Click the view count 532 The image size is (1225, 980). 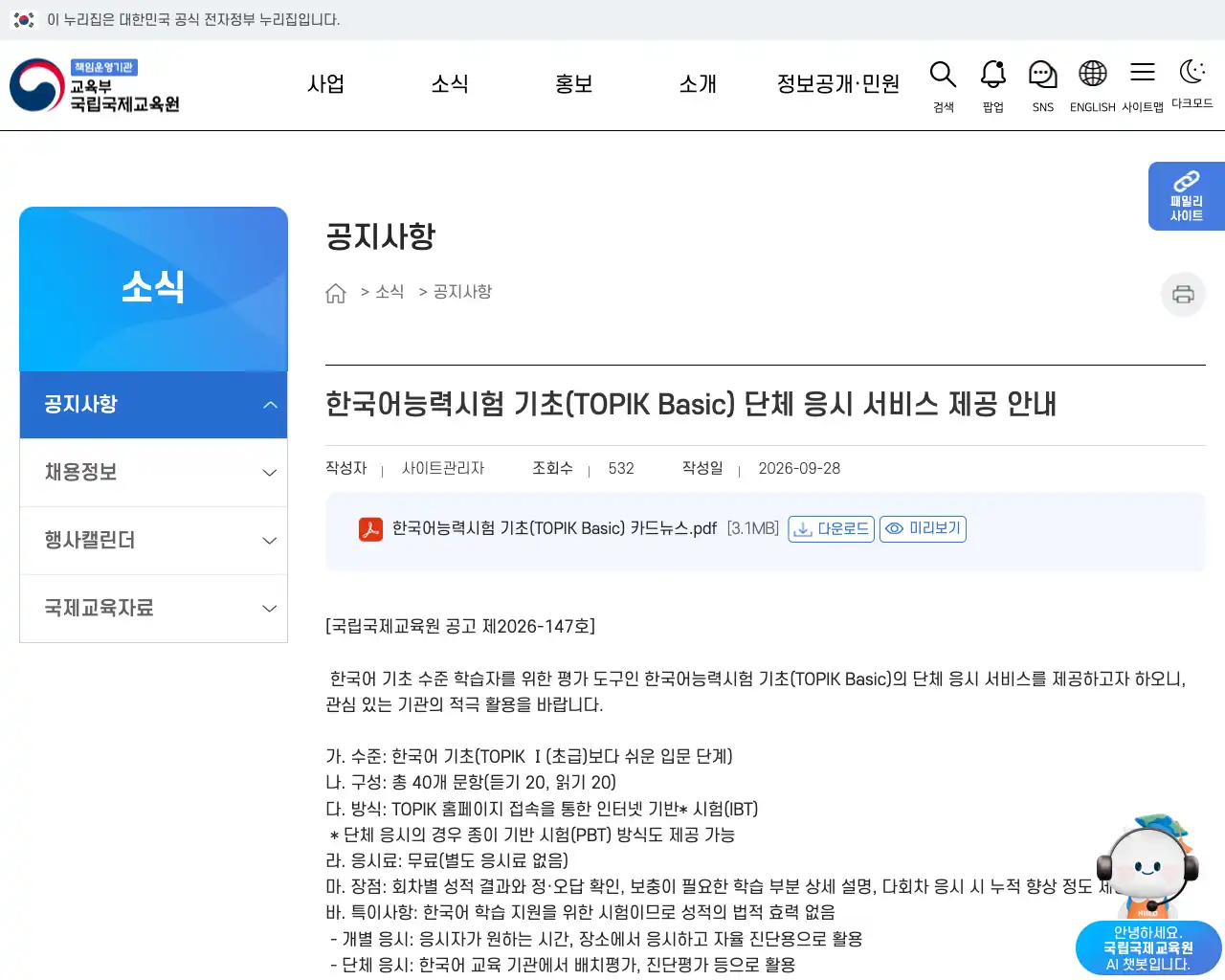tap(621, 469)
